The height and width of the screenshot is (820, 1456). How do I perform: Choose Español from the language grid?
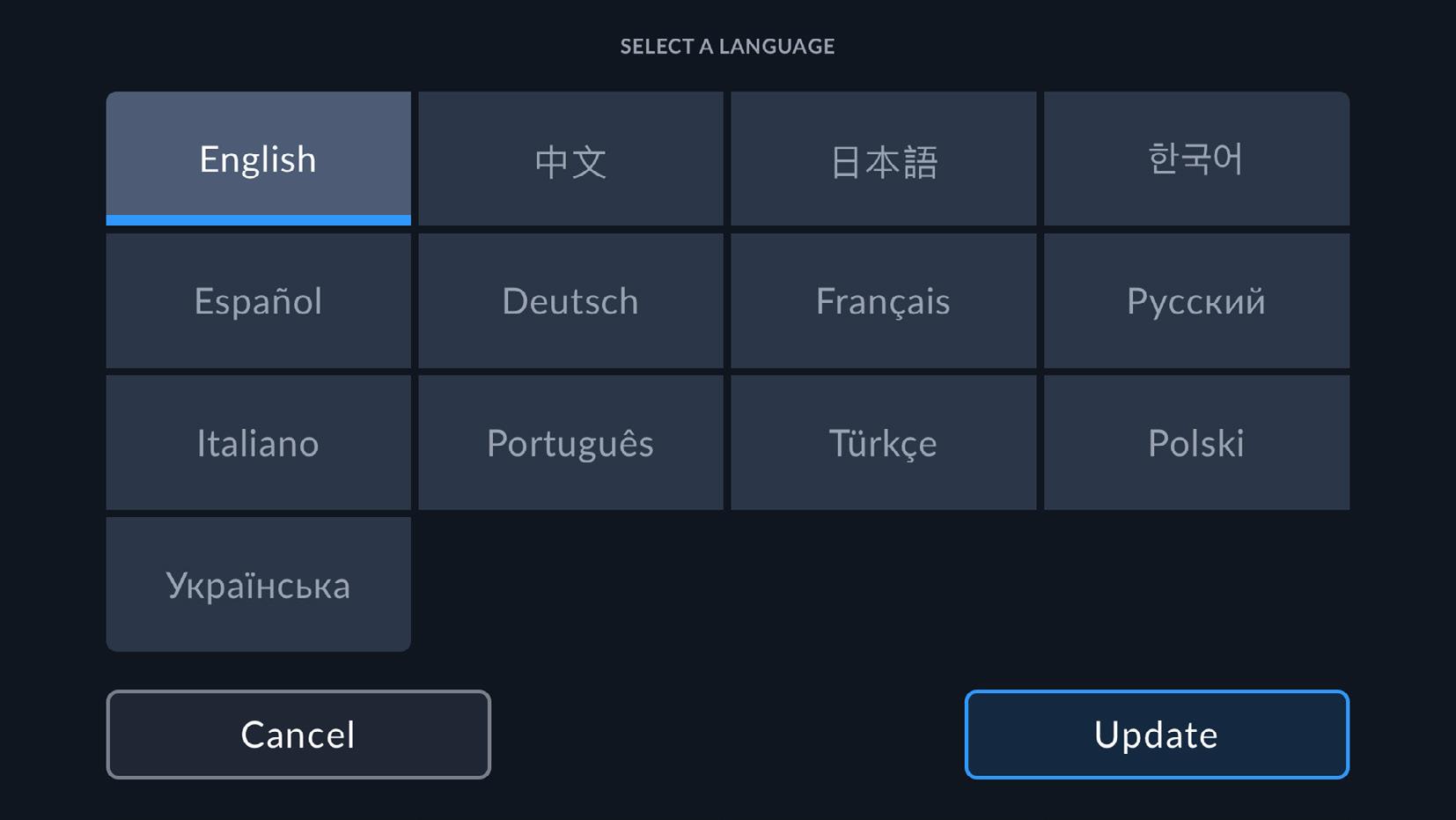click(258, 300)
